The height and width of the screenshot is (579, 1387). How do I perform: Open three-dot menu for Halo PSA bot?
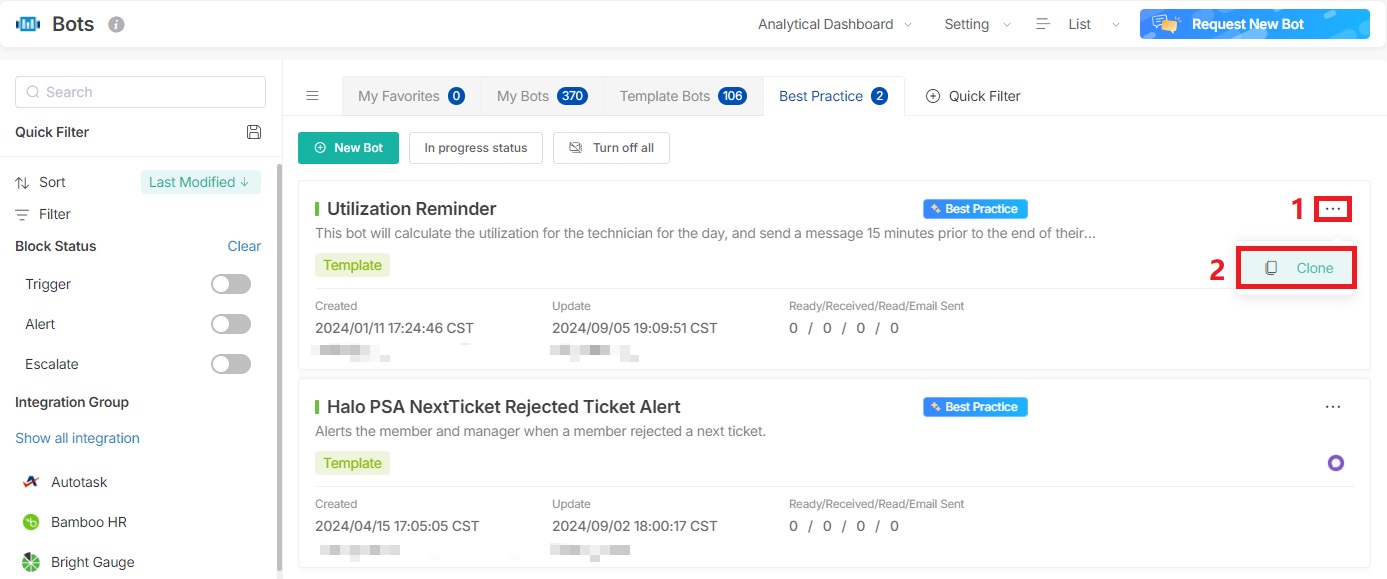pos(1333,407)
